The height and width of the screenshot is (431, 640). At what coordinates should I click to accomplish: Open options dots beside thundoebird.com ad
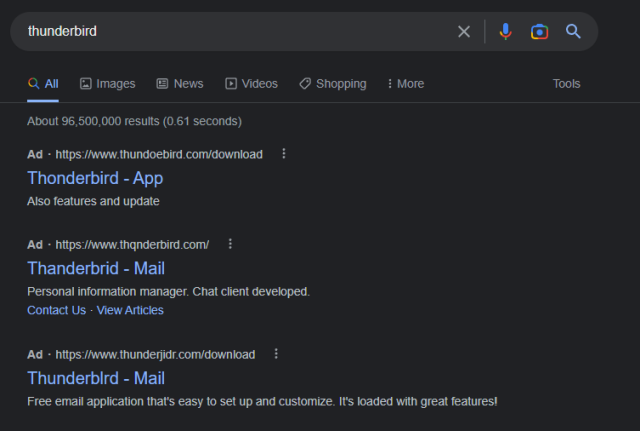click(x=284, y=153)
